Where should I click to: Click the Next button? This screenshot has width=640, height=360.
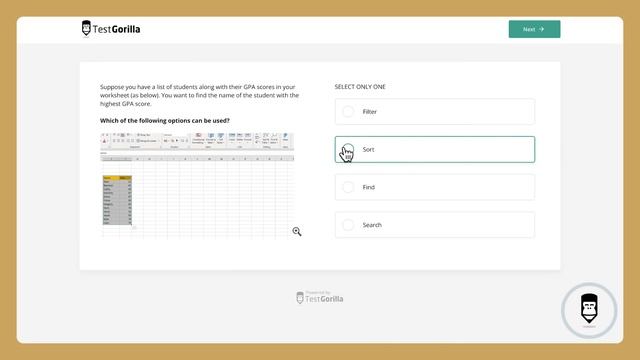534,29
